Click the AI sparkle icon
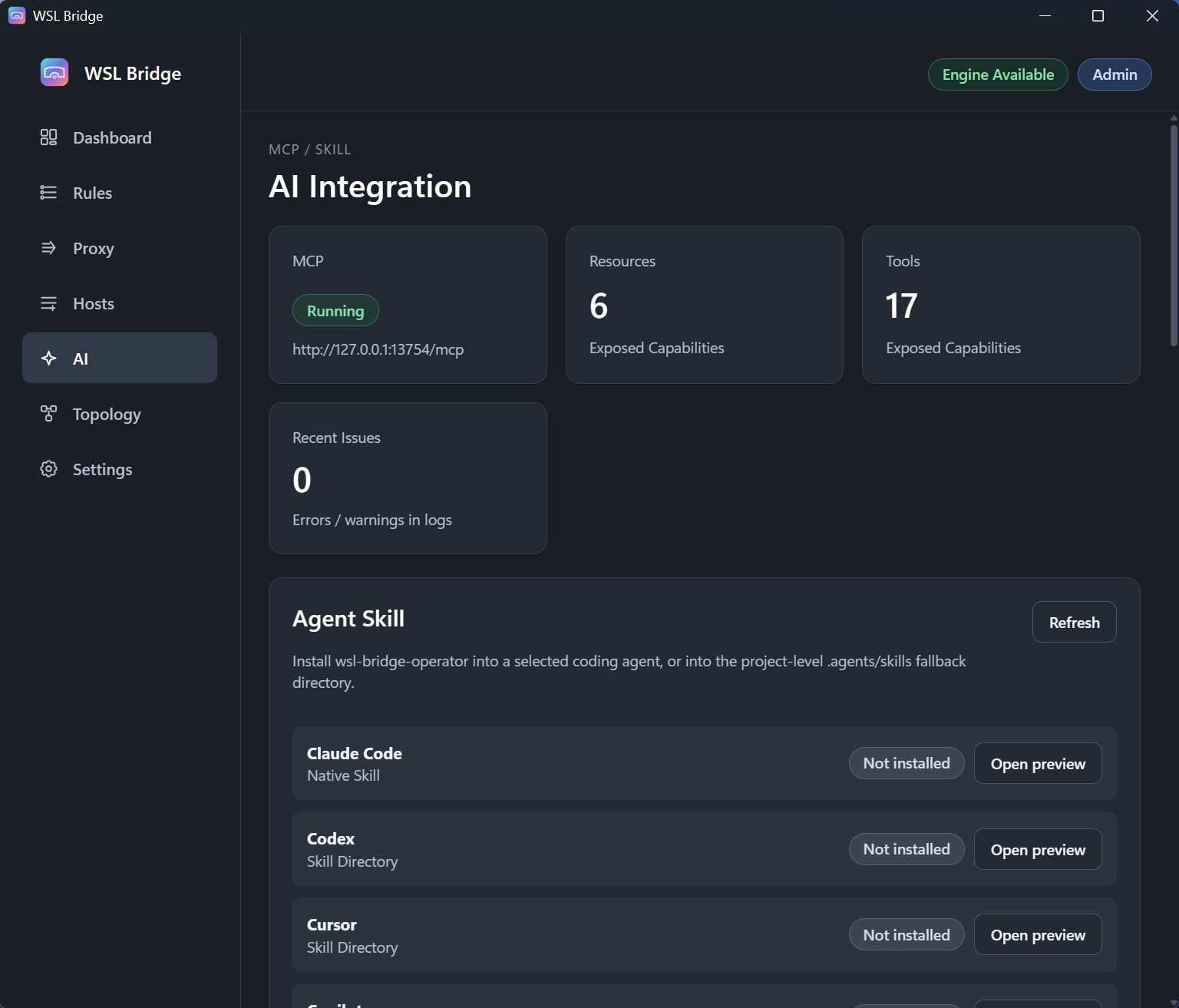The image size is (1179, 1008). tap(48, 359)
